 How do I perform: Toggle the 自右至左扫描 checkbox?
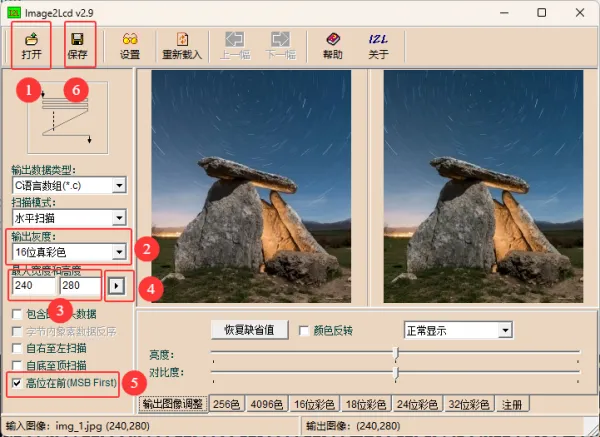(16, 348)
